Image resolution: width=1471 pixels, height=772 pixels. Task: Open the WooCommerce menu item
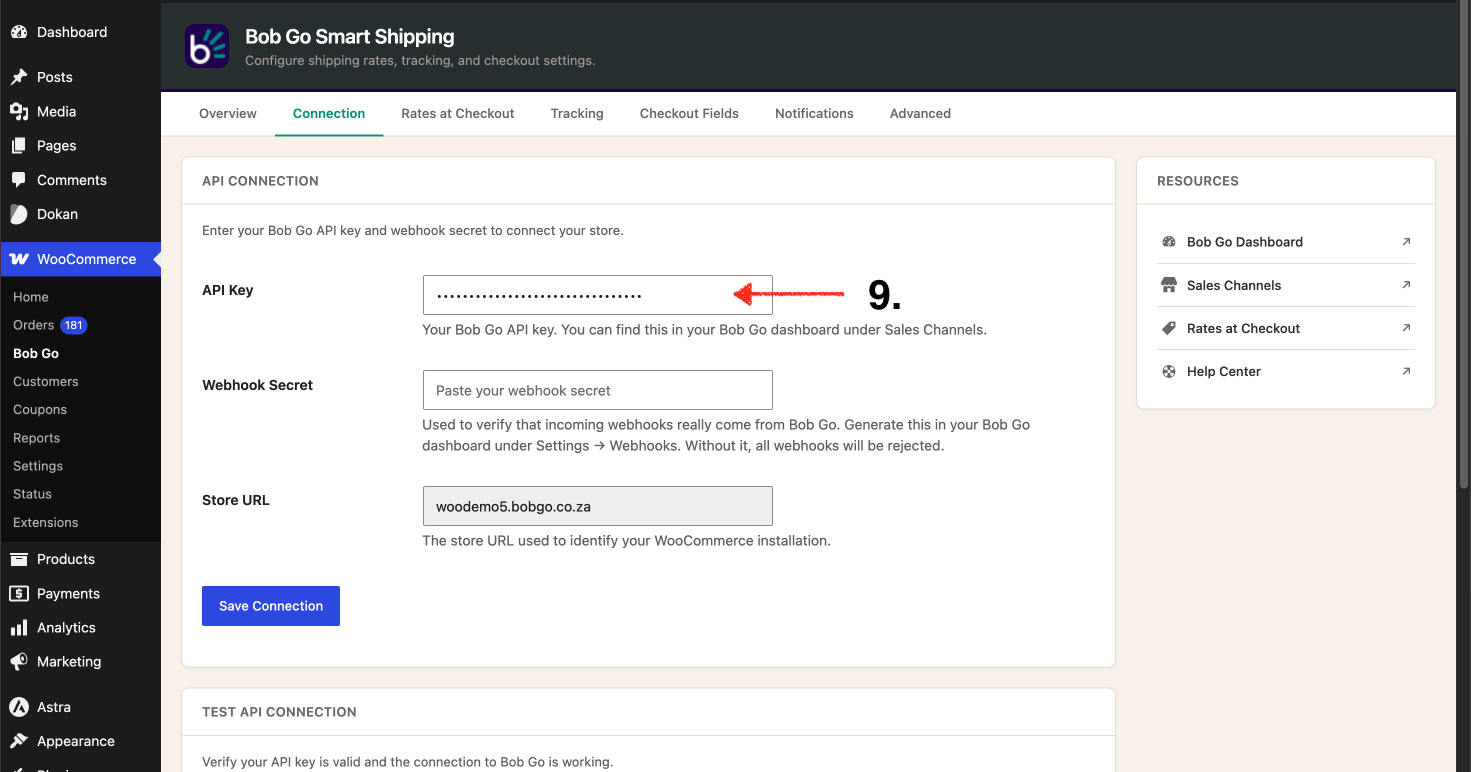(80, 259)
